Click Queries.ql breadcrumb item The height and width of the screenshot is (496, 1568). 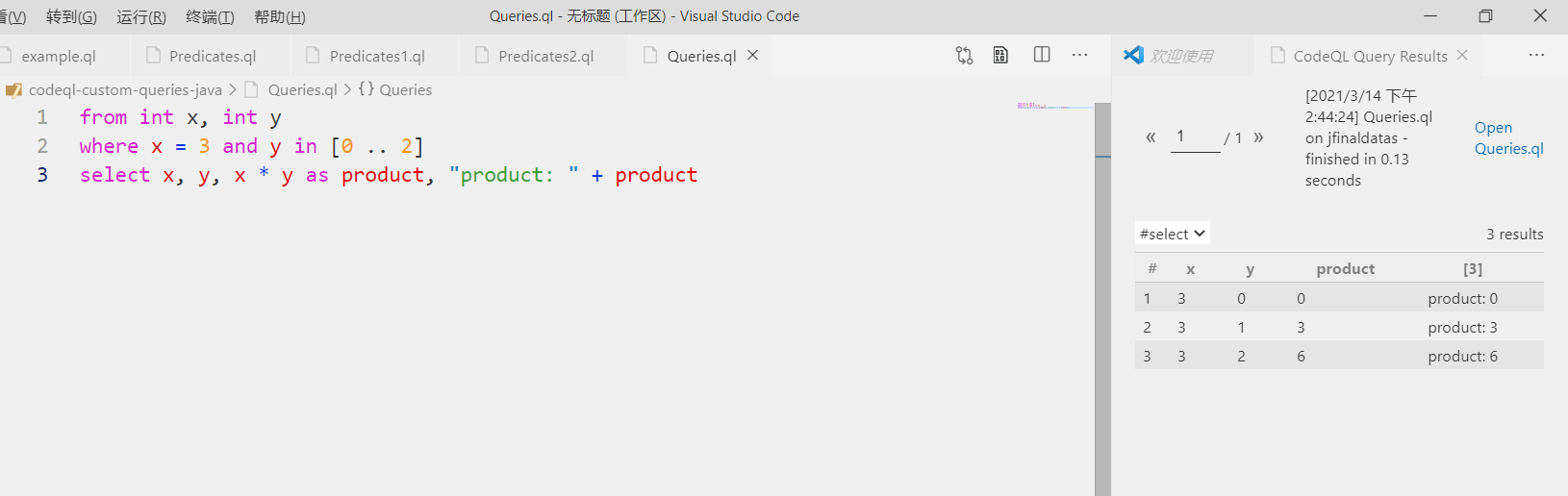[302, 89]
